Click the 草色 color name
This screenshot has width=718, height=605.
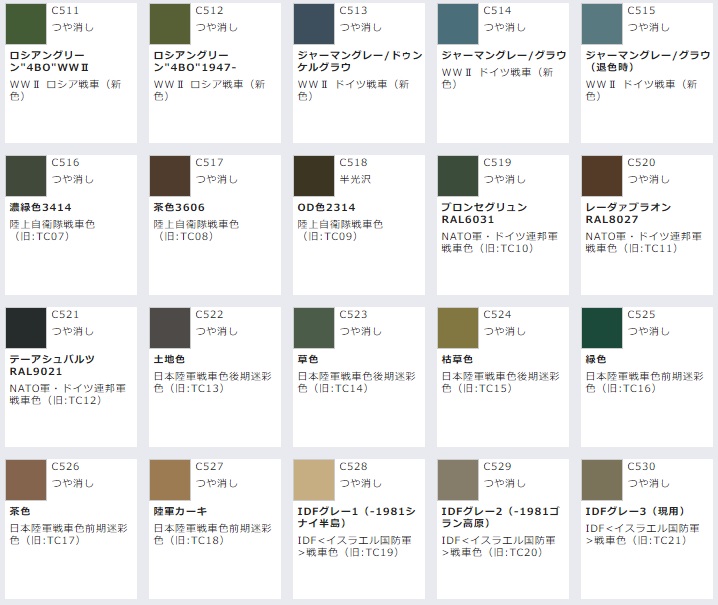308,360
